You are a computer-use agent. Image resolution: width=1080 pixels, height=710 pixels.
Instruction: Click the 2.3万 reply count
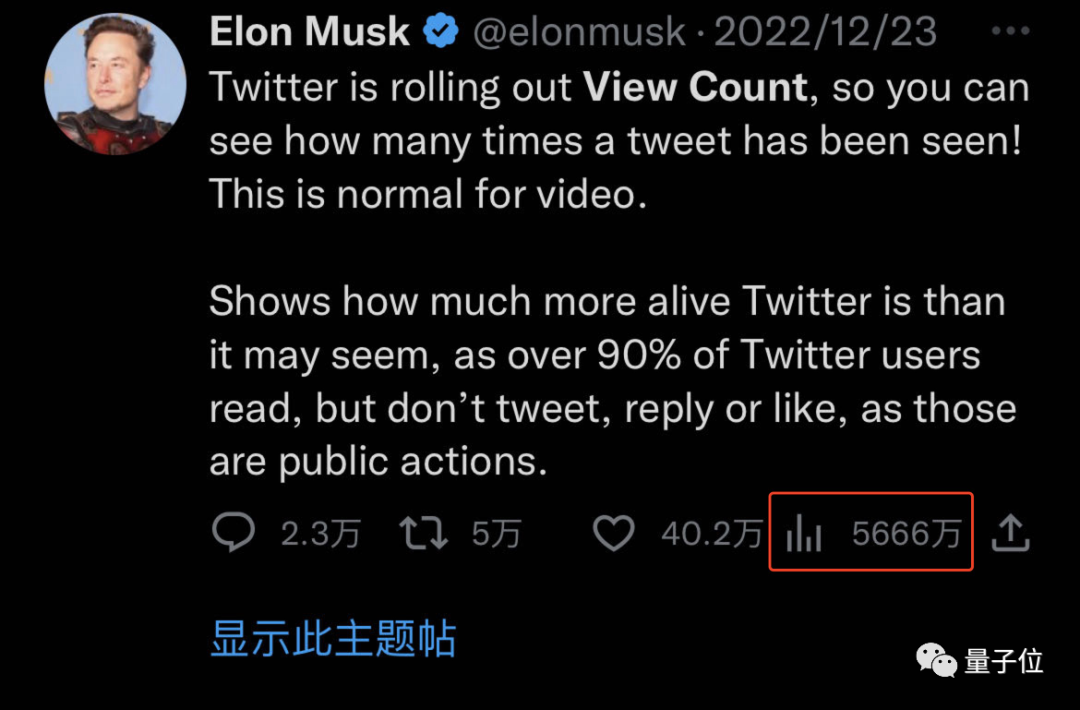[320, 535]
